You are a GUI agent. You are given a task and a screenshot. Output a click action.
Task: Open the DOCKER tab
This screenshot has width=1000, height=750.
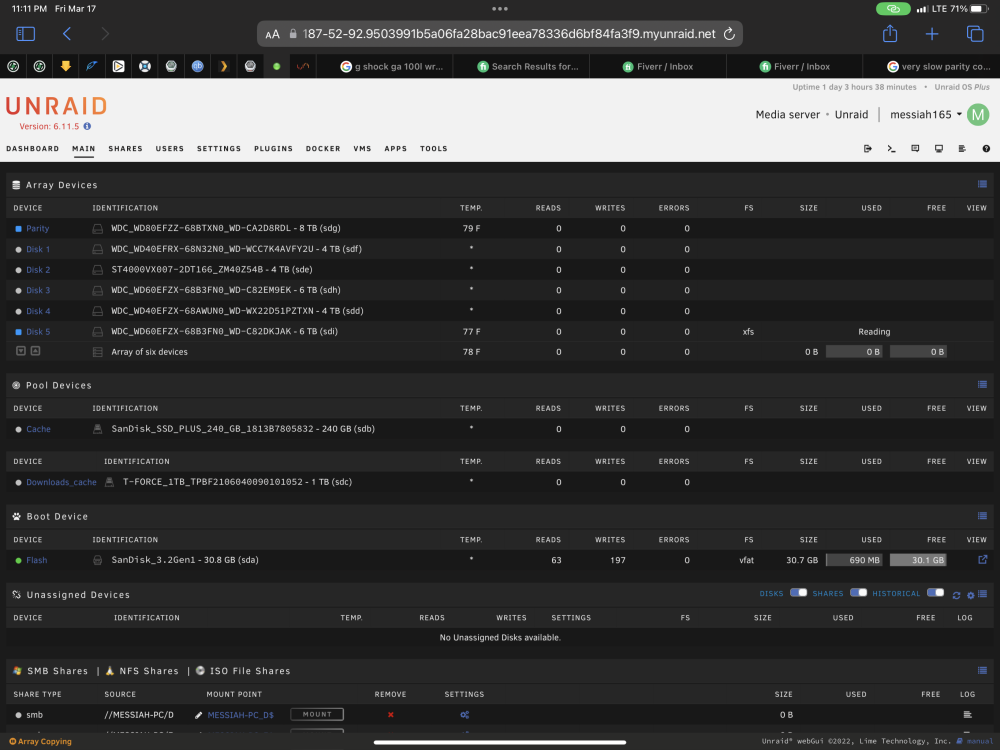coord(323,149)
